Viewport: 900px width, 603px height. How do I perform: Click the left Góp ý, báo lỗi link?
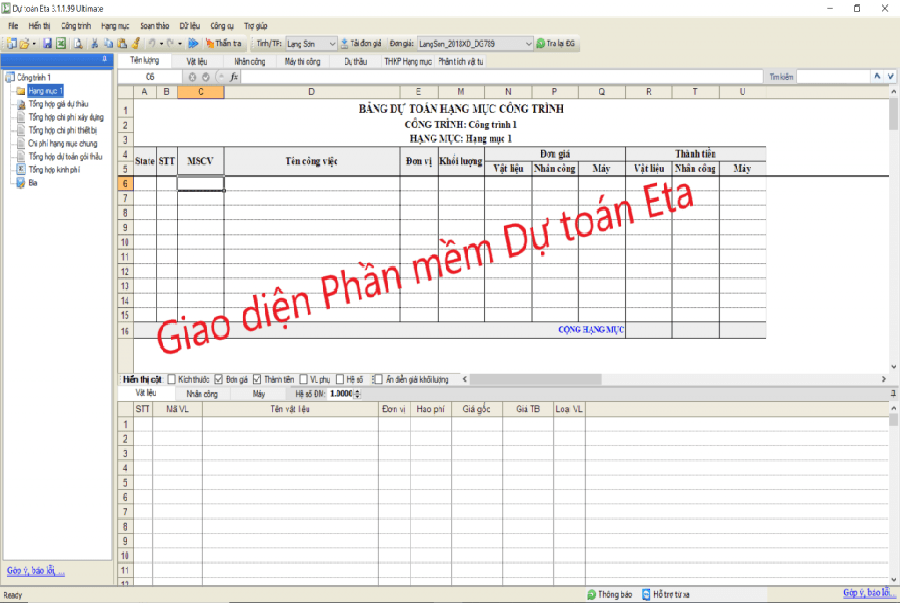pyautogui.click(x=36, y=571)
